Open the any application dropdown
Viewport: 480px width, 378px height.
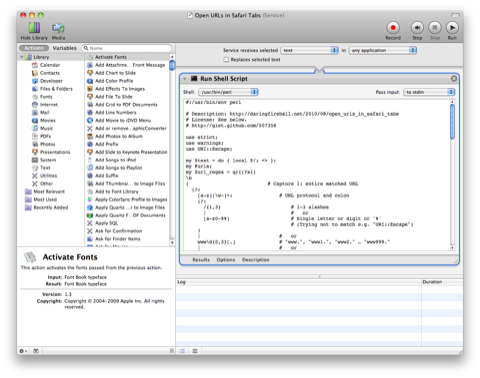point(383,50)
